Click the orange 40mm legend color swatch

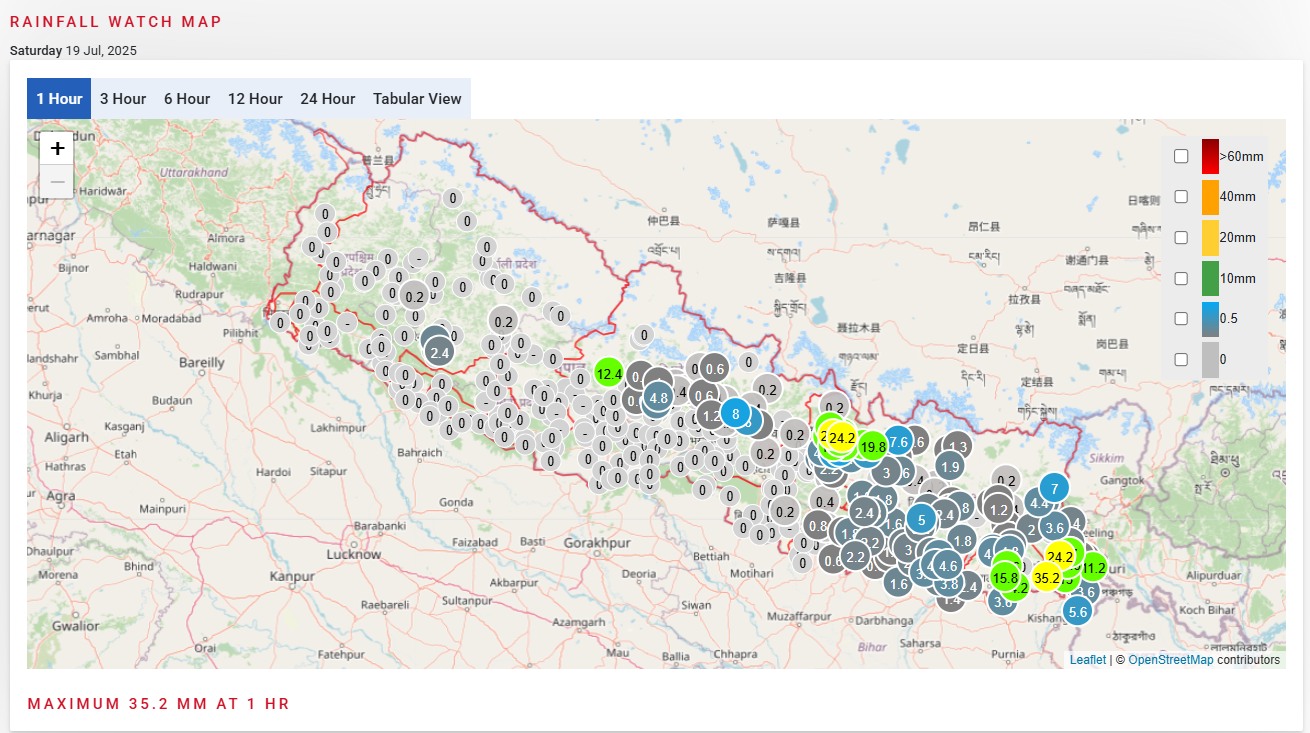[1210, 197]
